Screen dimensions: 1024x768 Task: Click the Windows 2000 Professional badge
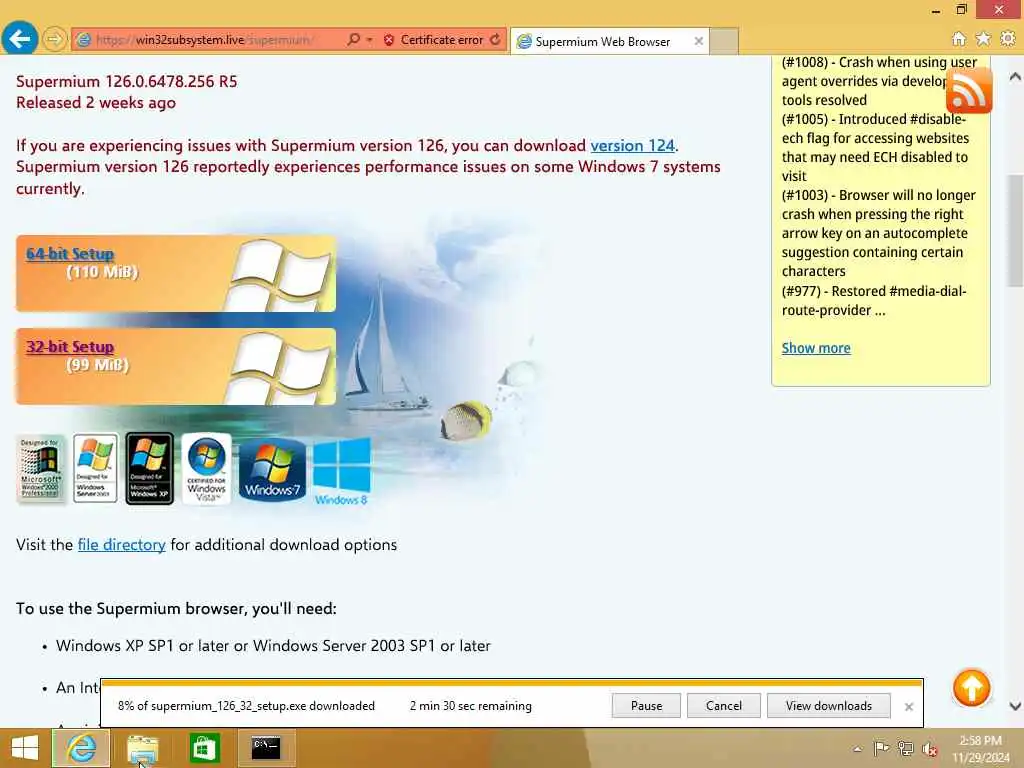click(x=40, y=468)
